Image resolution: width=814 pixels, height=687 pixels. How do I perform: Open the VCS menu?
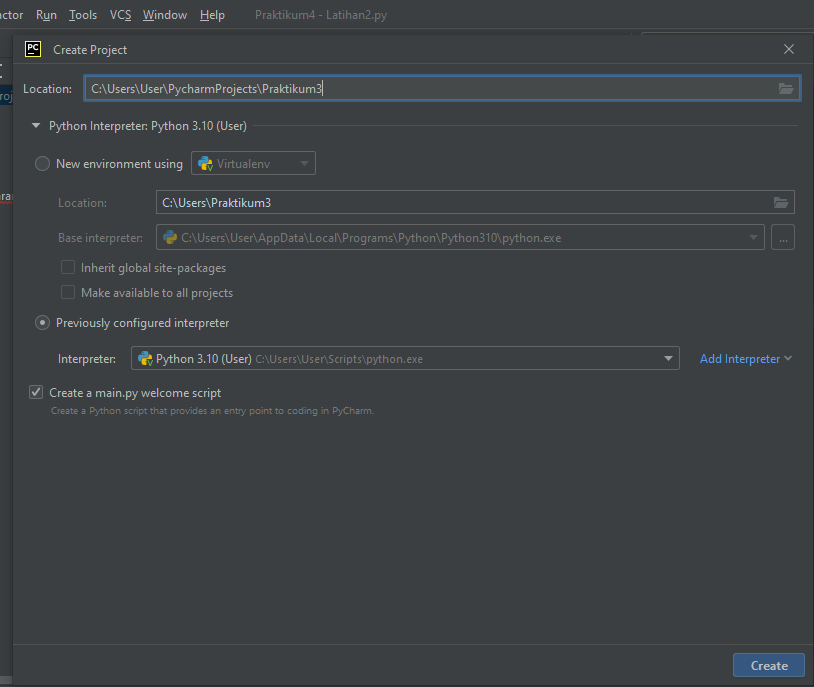tap(120, 14)
